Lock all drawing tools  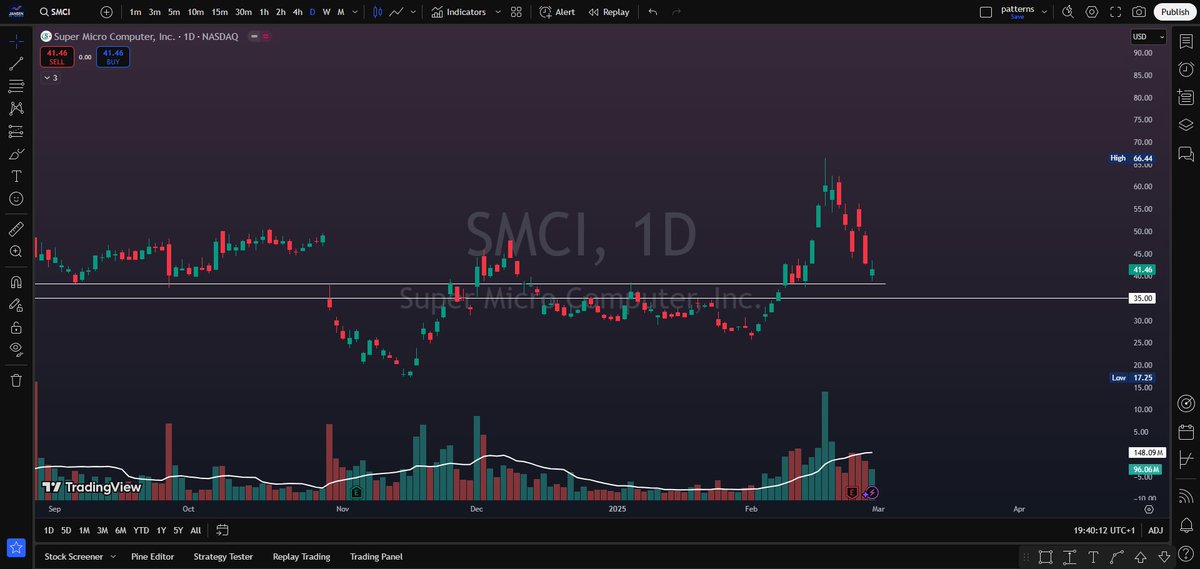click(16, 327)
